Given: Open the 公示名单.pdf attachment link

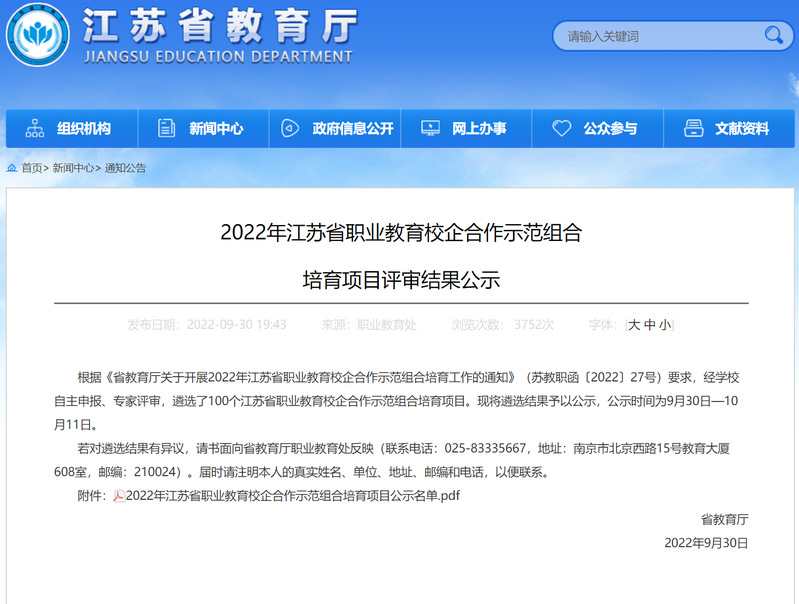Looking at the screenshot, I should click(292, 495).
